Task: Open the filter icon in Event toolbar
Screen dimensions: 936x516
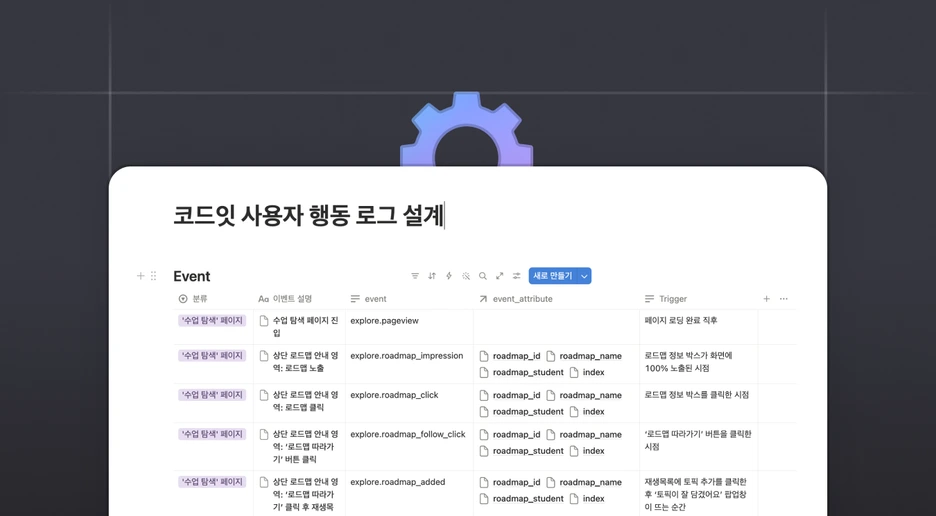Action: coord(415,276)
